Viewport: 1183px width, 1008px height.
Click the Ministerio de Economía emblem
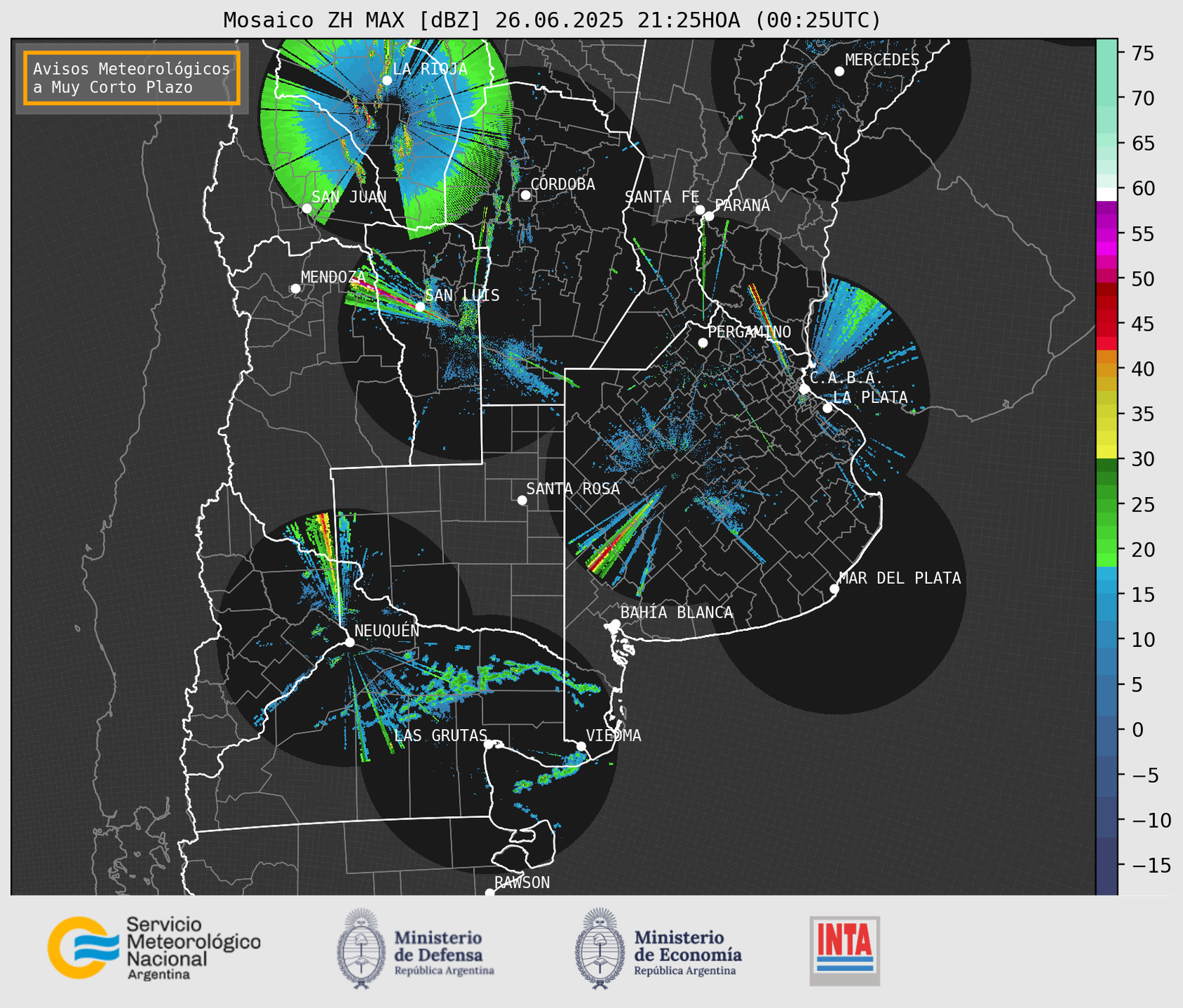pos(600,948)
